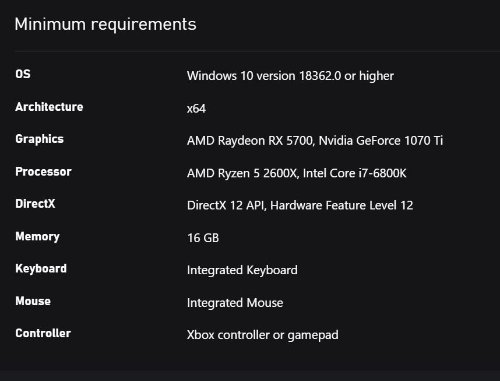Select the Controller label
Viewport: 500px width, 381px height.
click(43, 333)
